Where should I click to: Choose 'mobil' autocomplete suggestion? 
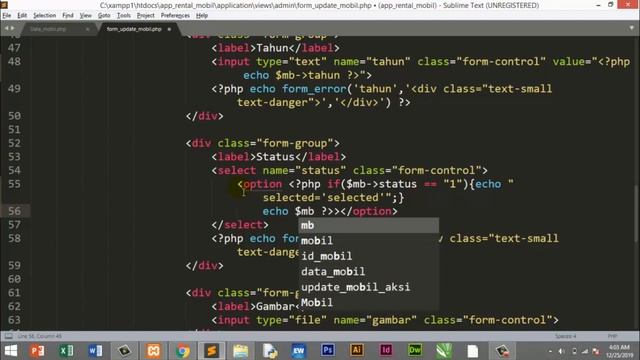[x=369, y=240]
